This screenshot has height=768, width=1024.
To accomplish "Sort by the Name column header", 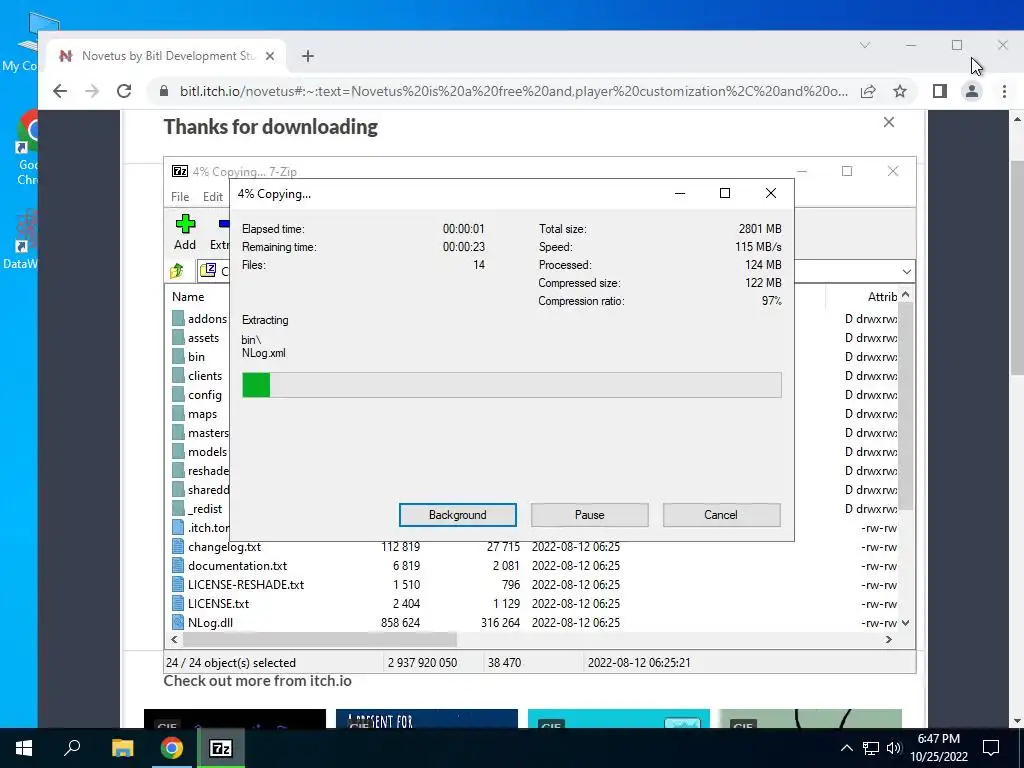I will tap(188, 296).
